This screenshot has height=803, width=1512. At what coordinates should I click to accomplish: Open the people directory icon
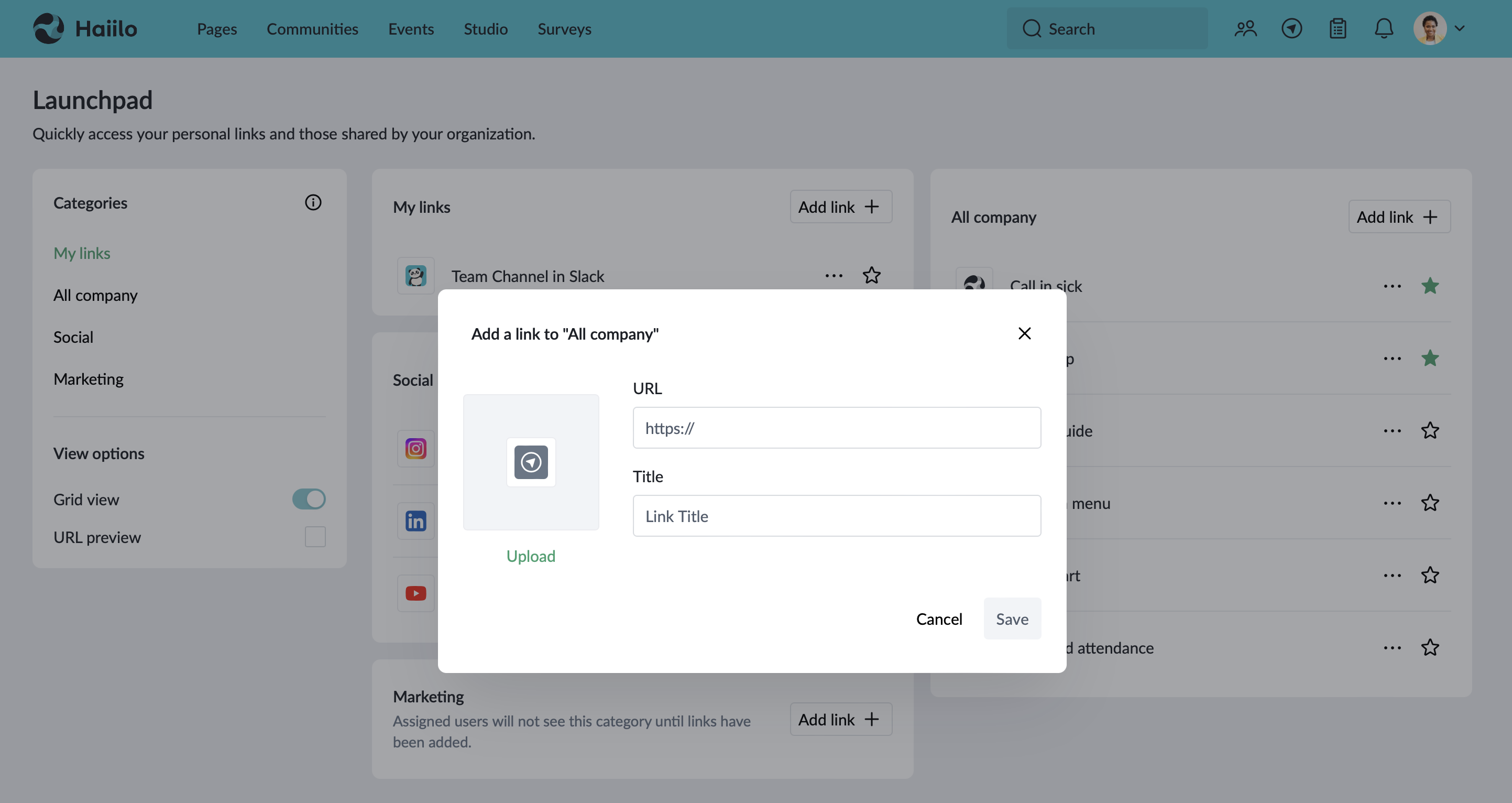[1245, 28]
